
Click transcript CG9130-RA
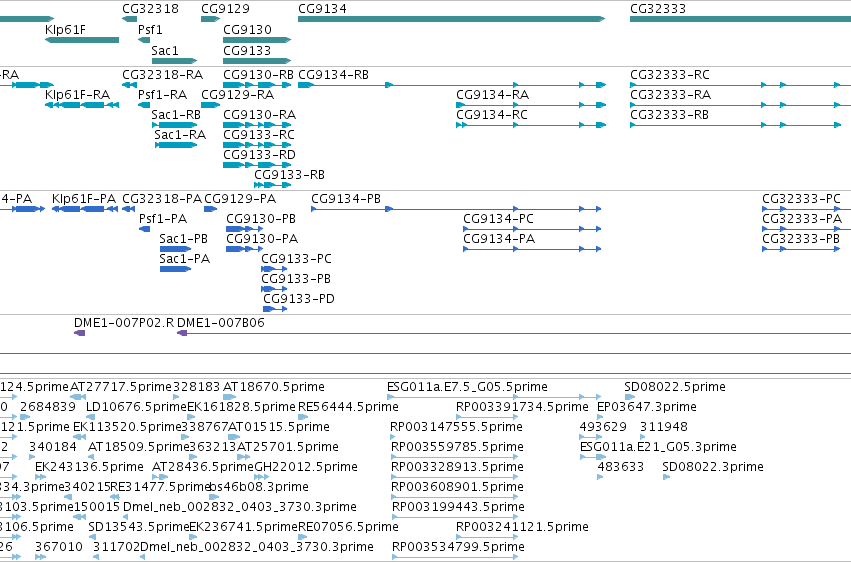[257, 125]
